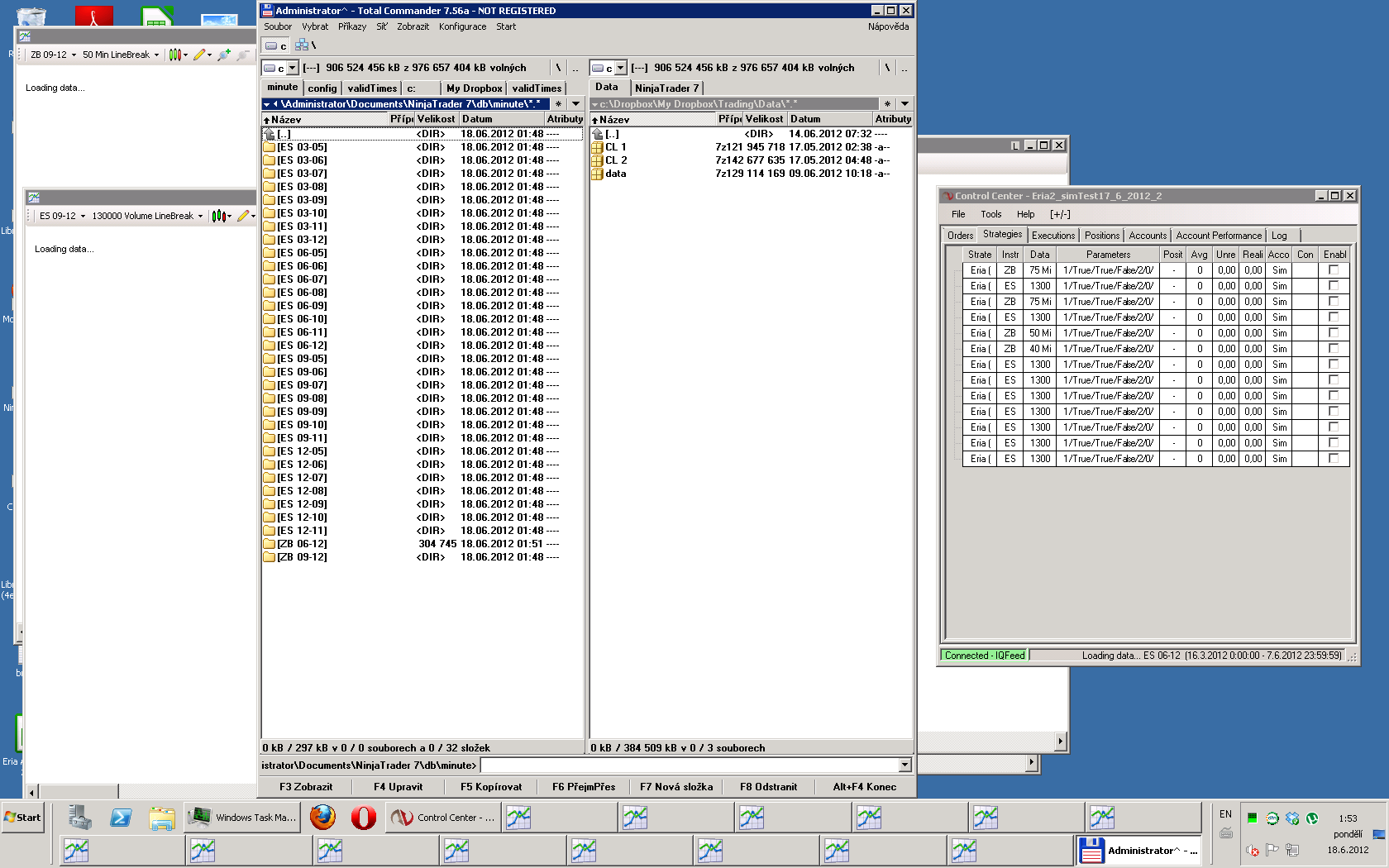This screenshot has height=868, width=1389.
Task: Switch to the NinjaTrader 7 folder tab
Action: click(666, 88)
